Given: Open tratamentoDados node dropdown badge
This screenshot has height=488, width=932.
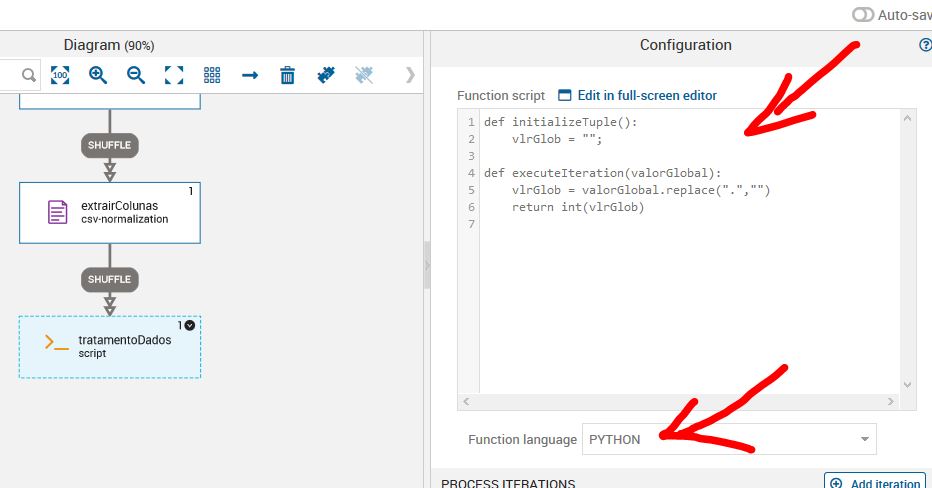Looking at the screenshot, I should pos(190,325).
